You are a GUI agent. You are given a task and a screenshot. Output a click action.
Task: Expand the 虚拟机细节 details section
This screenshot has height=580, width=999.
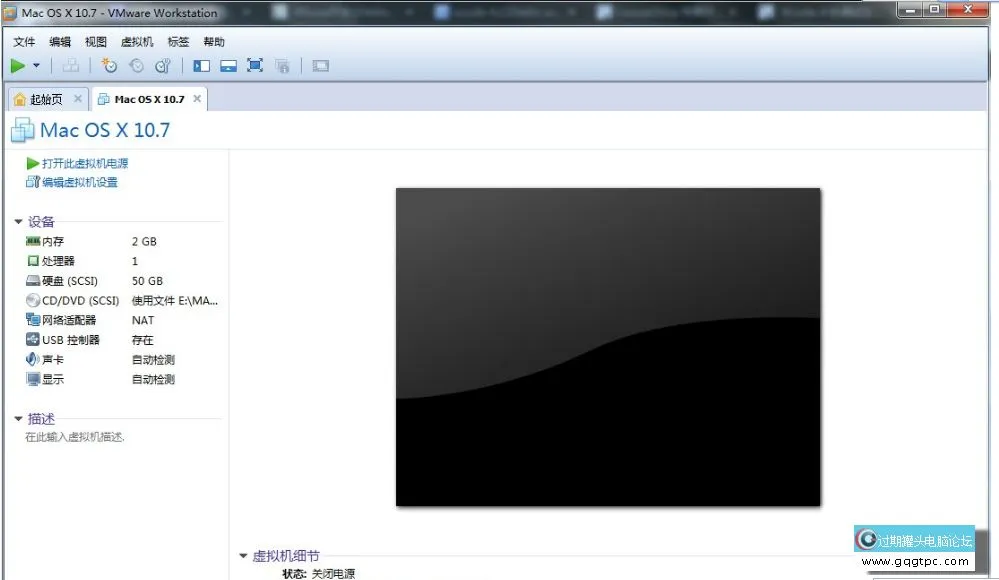[x=243, y=555]
